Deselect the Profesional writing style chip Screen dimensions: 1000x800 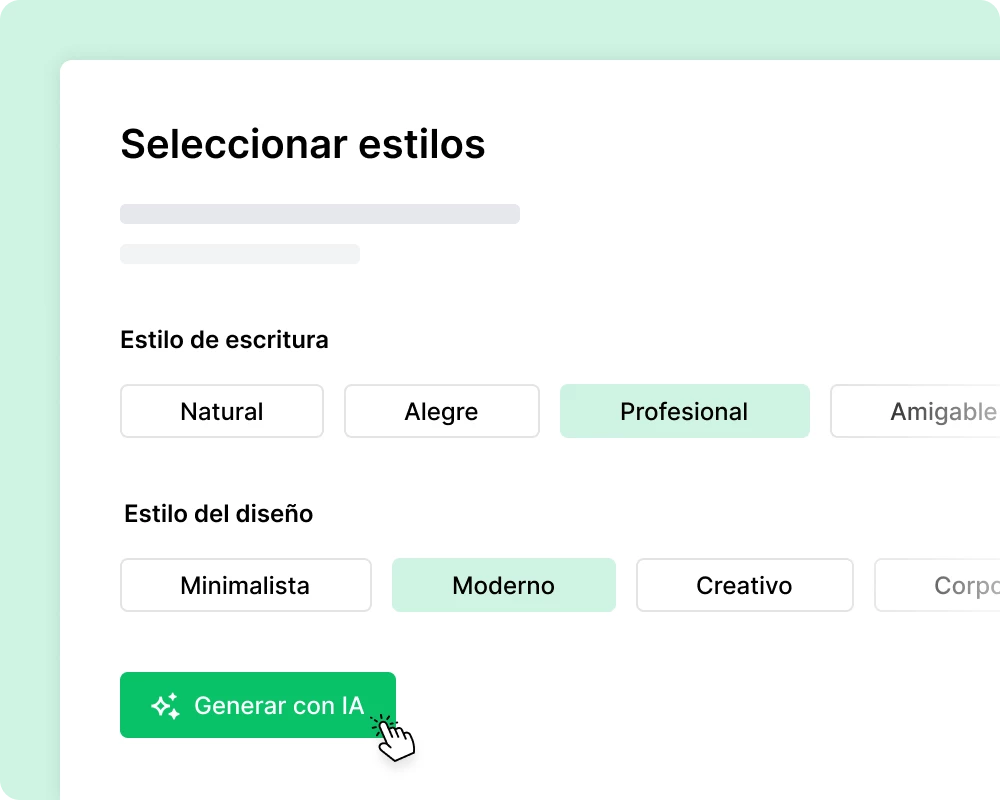pos(684,412)
